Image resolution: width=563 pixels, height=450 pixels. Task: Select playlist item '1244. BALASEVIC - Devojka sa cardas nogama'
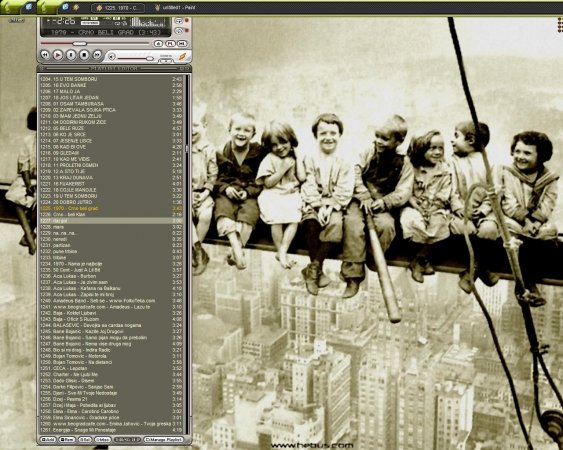click(x=111, y=325)
